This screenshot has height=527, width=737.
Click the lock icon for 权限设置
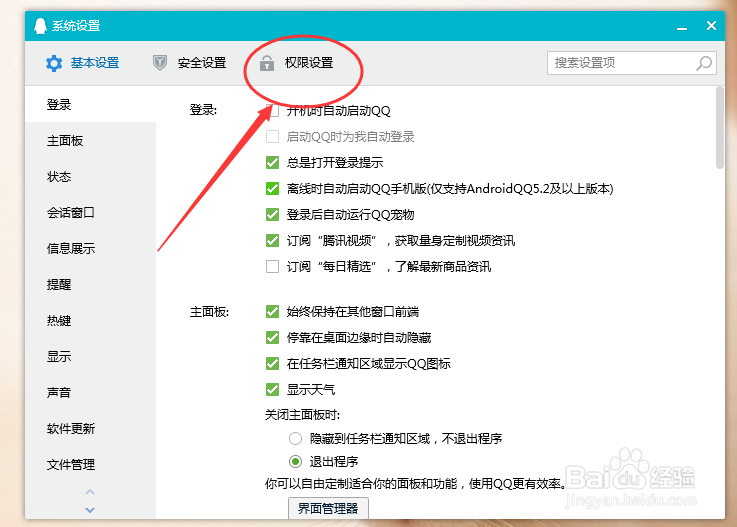(x=267, y=63)
